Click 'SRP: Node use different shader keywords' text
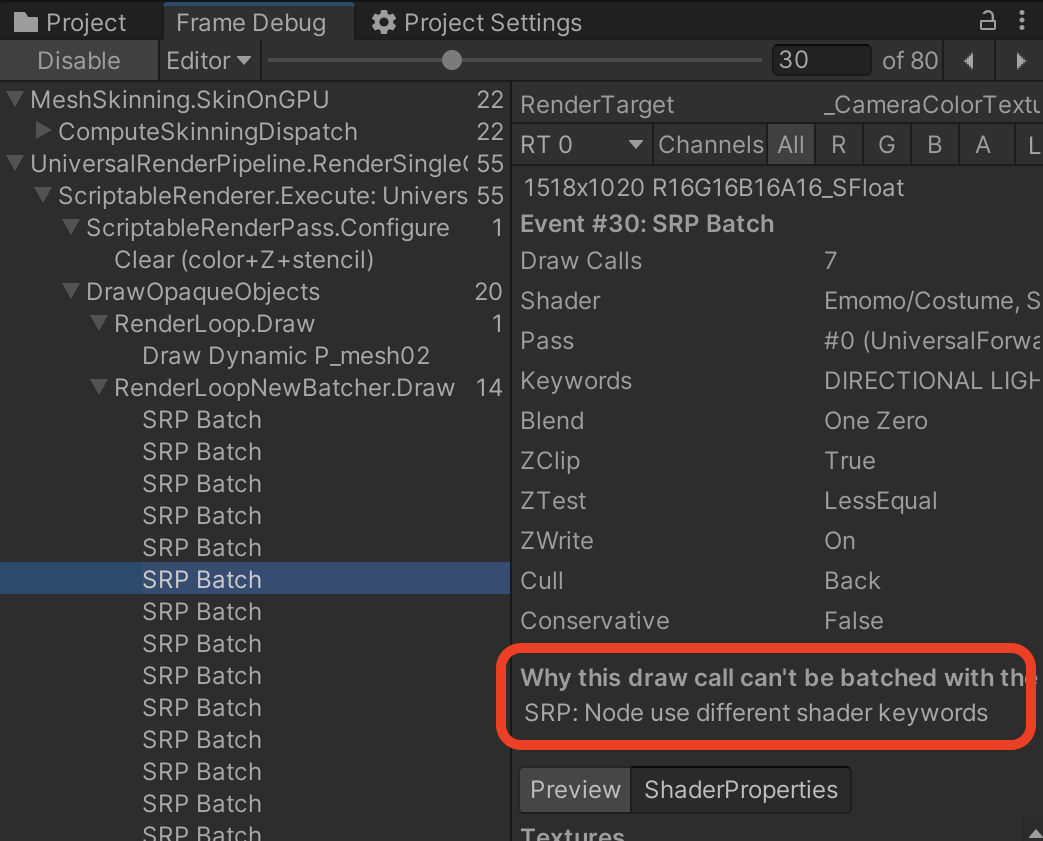The height and width of the screenshot is (841, 1043). click(756, 713)
